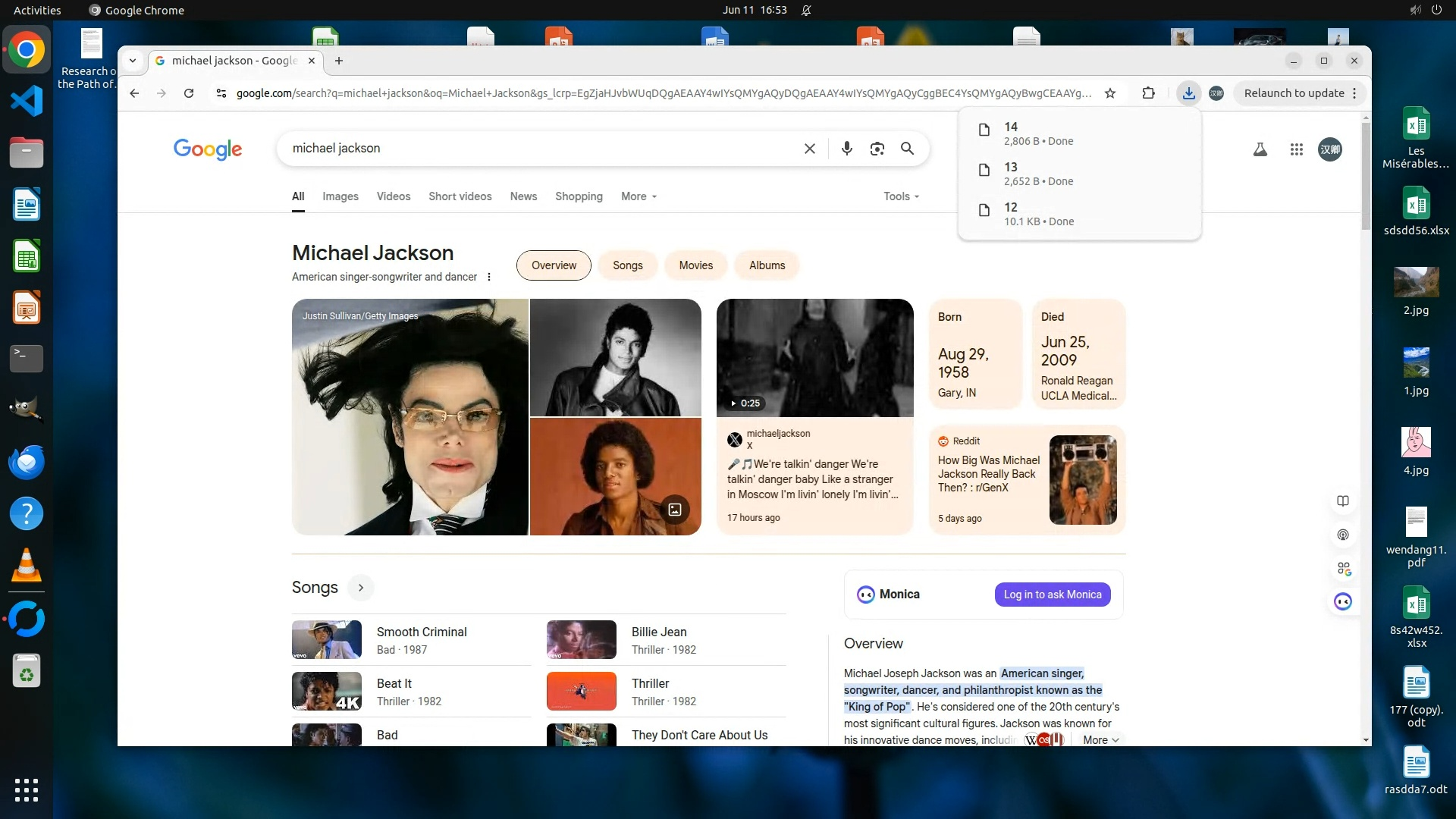This screenshot has height=819, width=1456.
Task: Expand the More search categories dropdown
Action: point(639,196)
